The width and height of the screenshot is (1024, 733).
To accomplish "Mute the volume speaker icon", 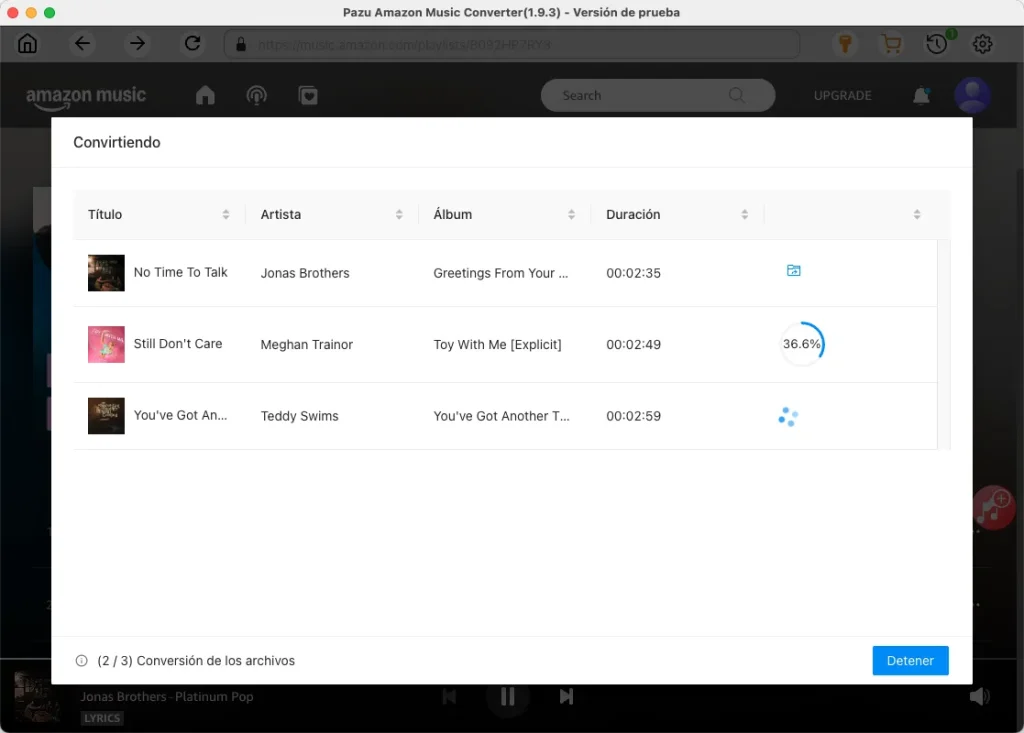I will 980,696.
